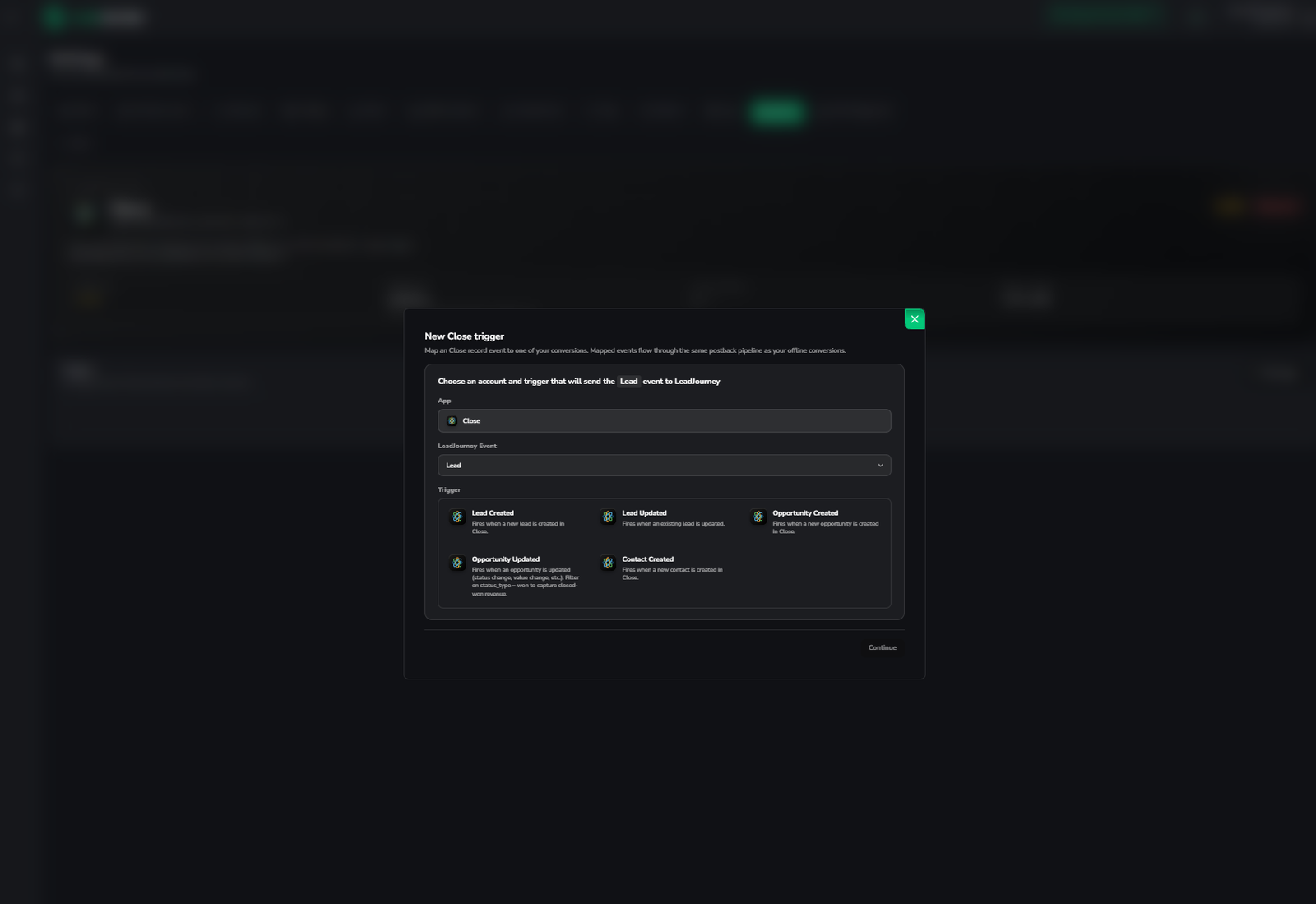Select the Opportunity Created trigger icon
This screenshot has height=904, width=1316.
(758, 517)
